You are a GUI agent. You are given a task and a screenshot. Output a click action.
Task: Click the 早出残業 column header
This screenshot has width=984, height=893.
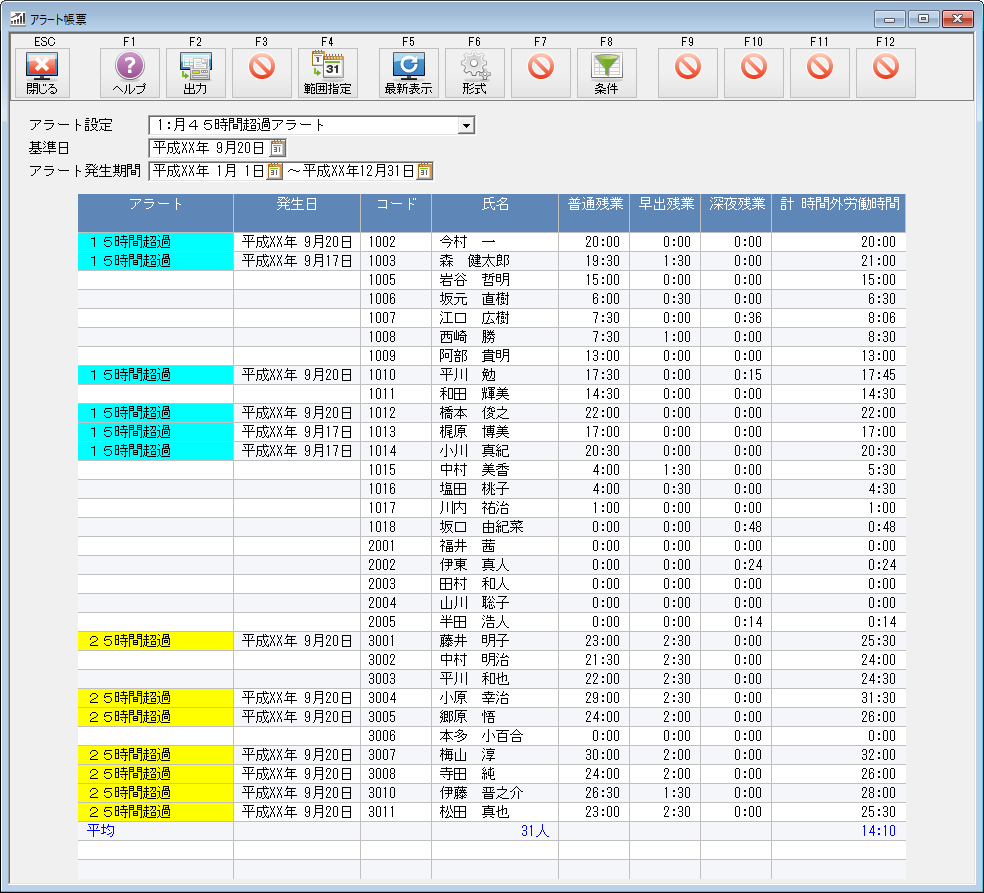click(665, 213)
